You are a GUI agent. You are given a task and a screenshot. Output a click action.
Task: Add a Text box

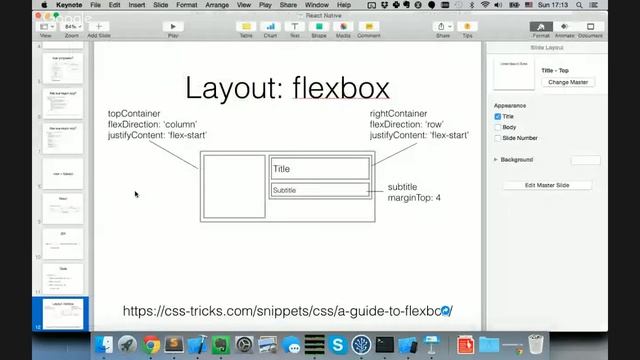point(295,27)
